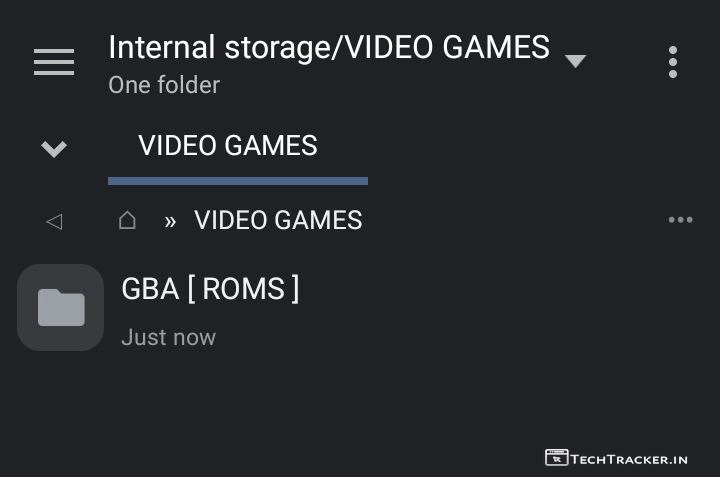Select the VIDEO GAMES tab
The width and height of the screenshot is (720, 477).
(x=228, y=146)
